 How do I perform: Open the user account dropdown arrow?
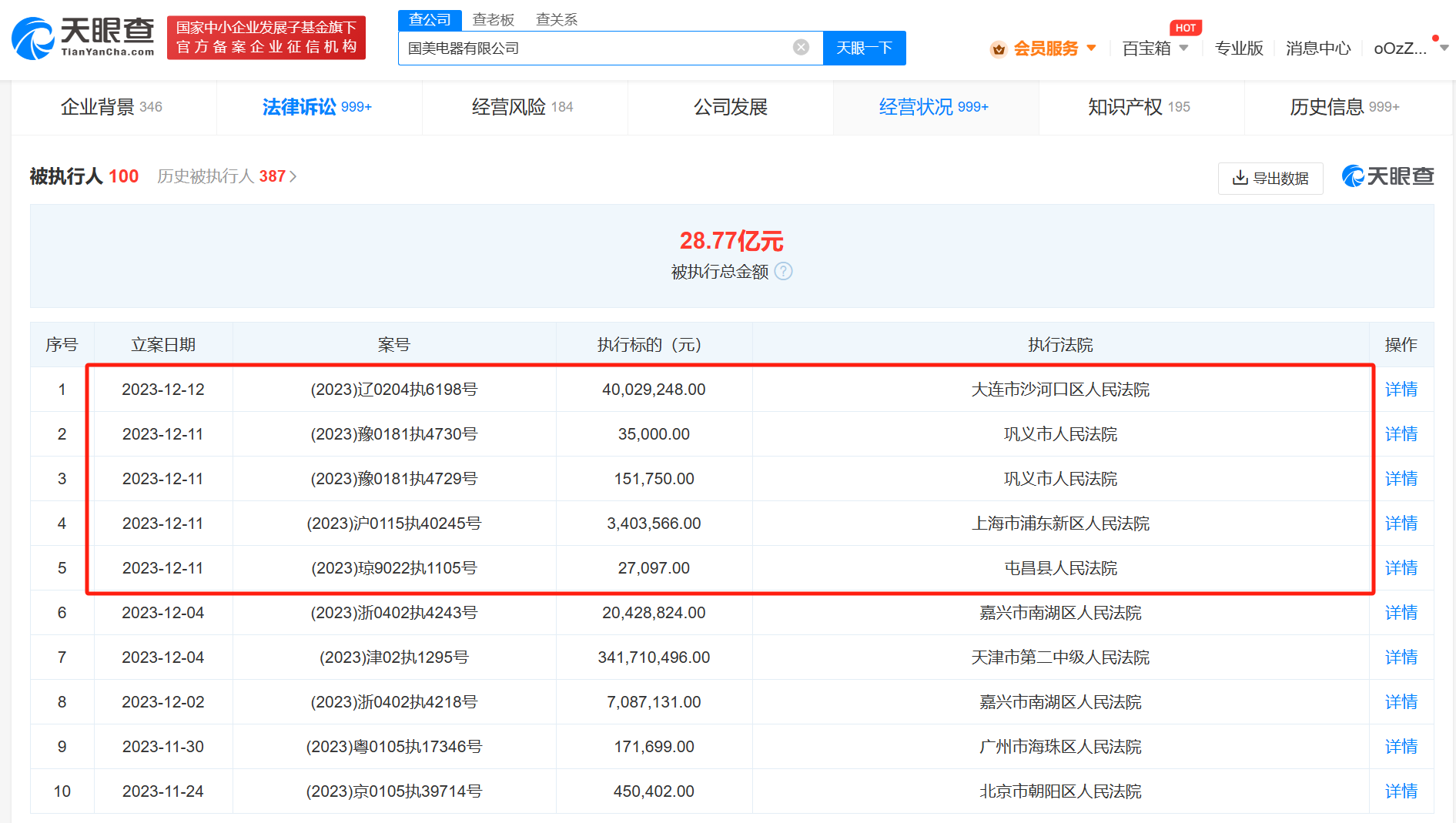pyautogui.click(x=1444, y=49)
